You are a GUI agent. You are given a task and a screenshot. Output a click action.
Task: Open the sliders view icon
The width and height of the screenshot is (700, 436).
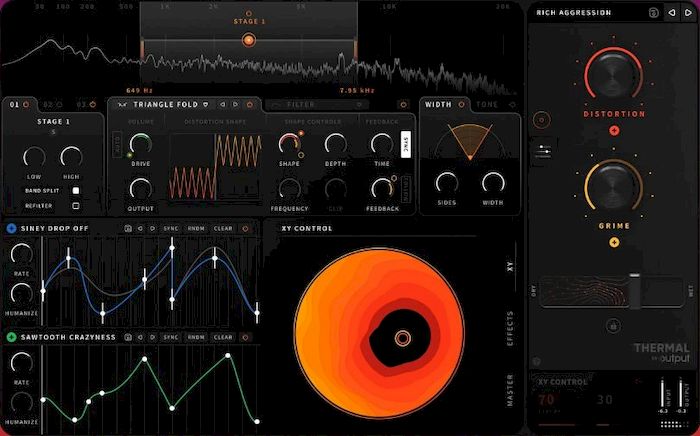click(543, 151)
